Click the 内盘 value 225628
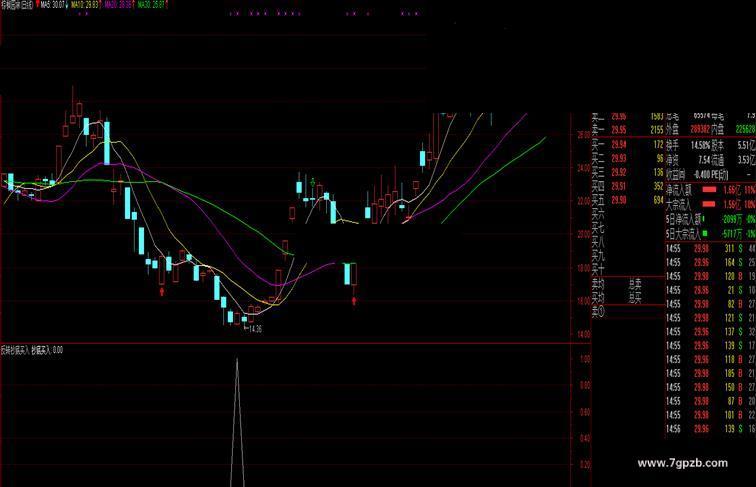Screen dimensions: 756x487 point(745,129)
